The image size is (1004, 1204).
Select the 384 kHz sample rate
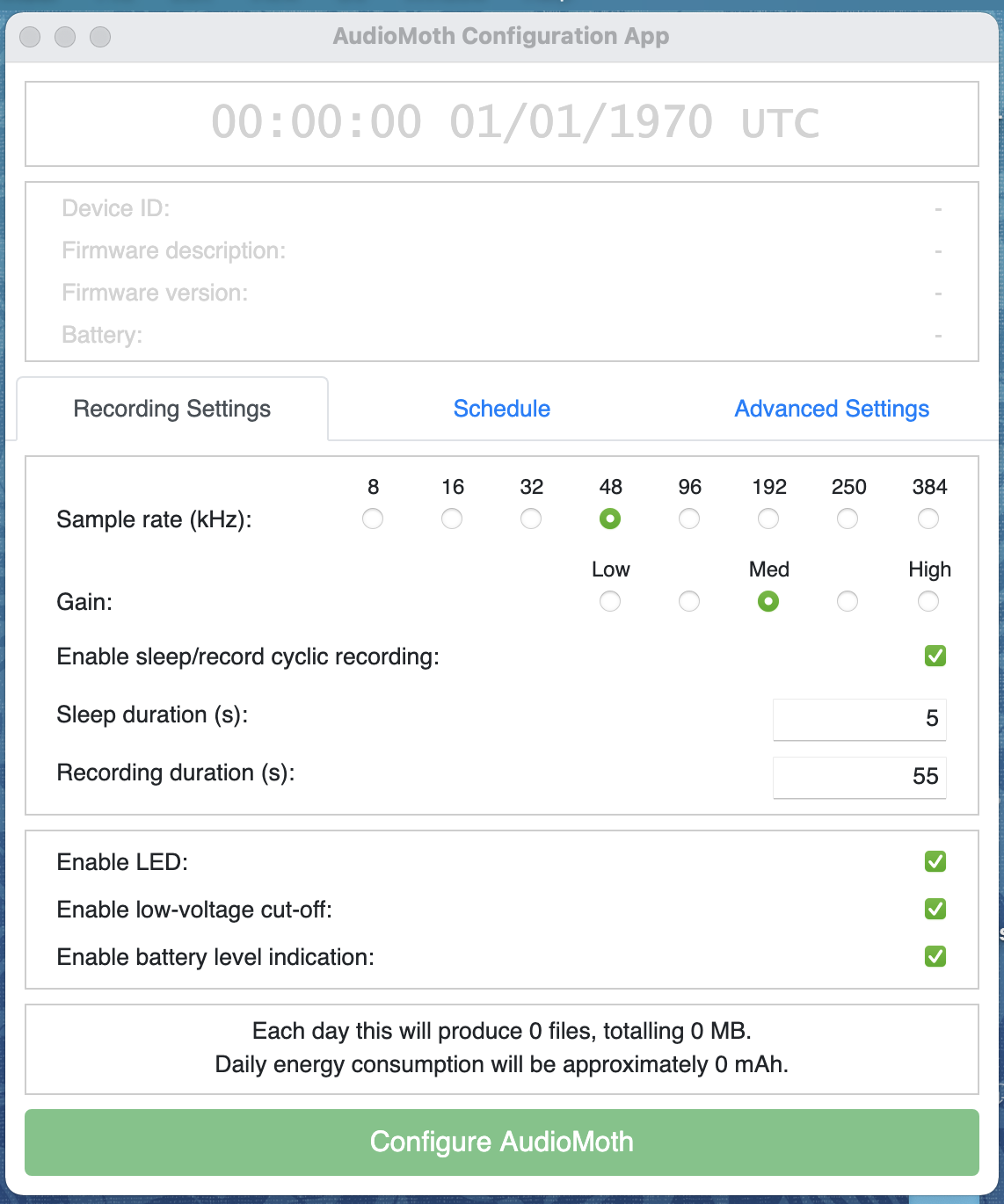[x=928, y=519]
